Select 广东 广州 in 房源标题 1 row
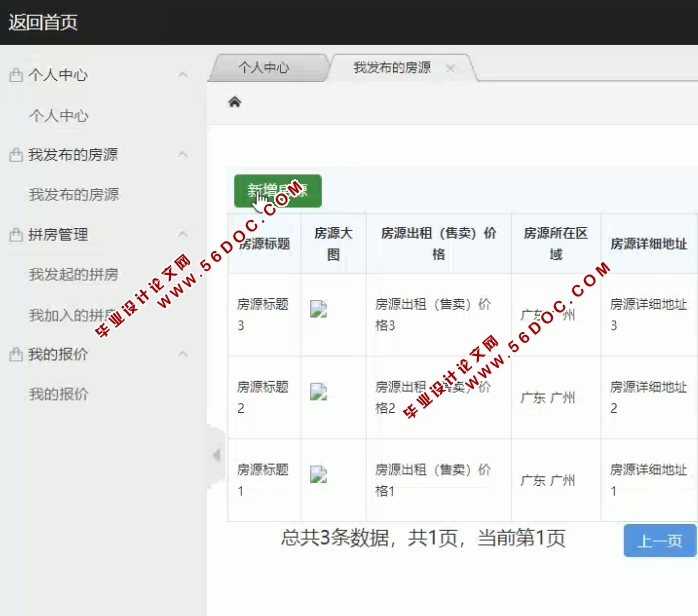Viewport: 698px width, 616px height. click(548, 480)
